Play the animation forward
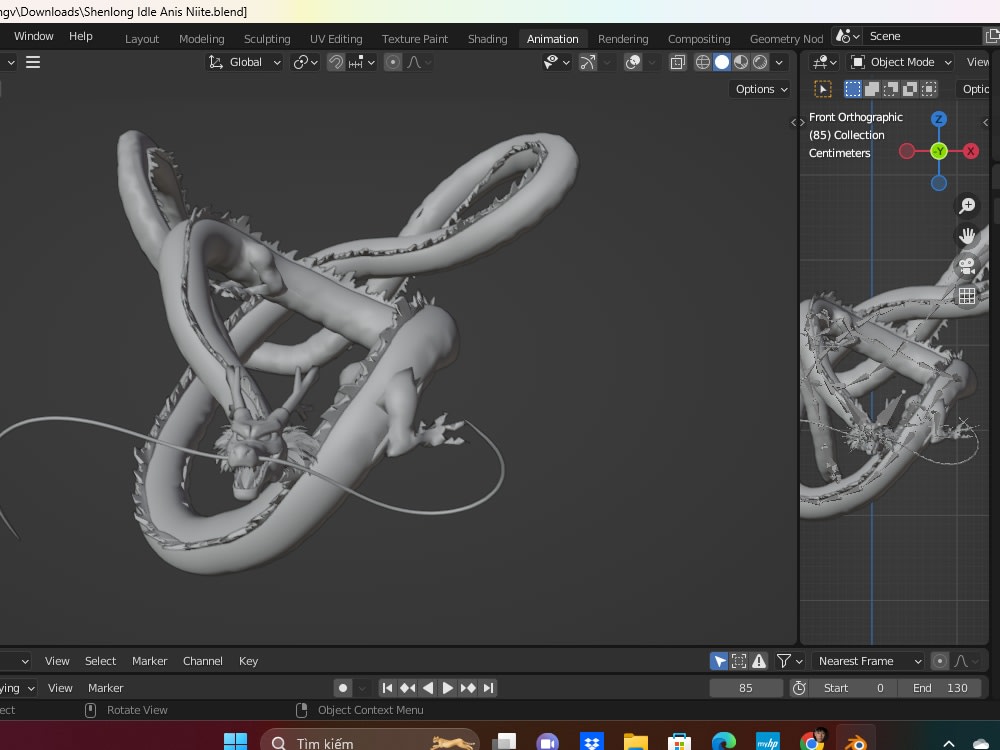Viewport: 1000px width, 750px height. click(x=447, y=688)
